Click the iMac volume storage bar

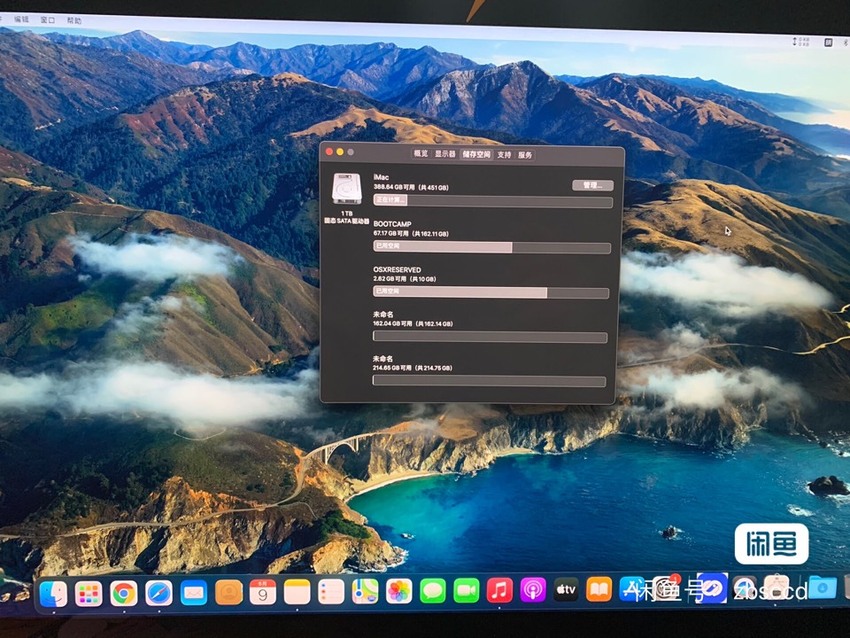click(x=493, y=201)
